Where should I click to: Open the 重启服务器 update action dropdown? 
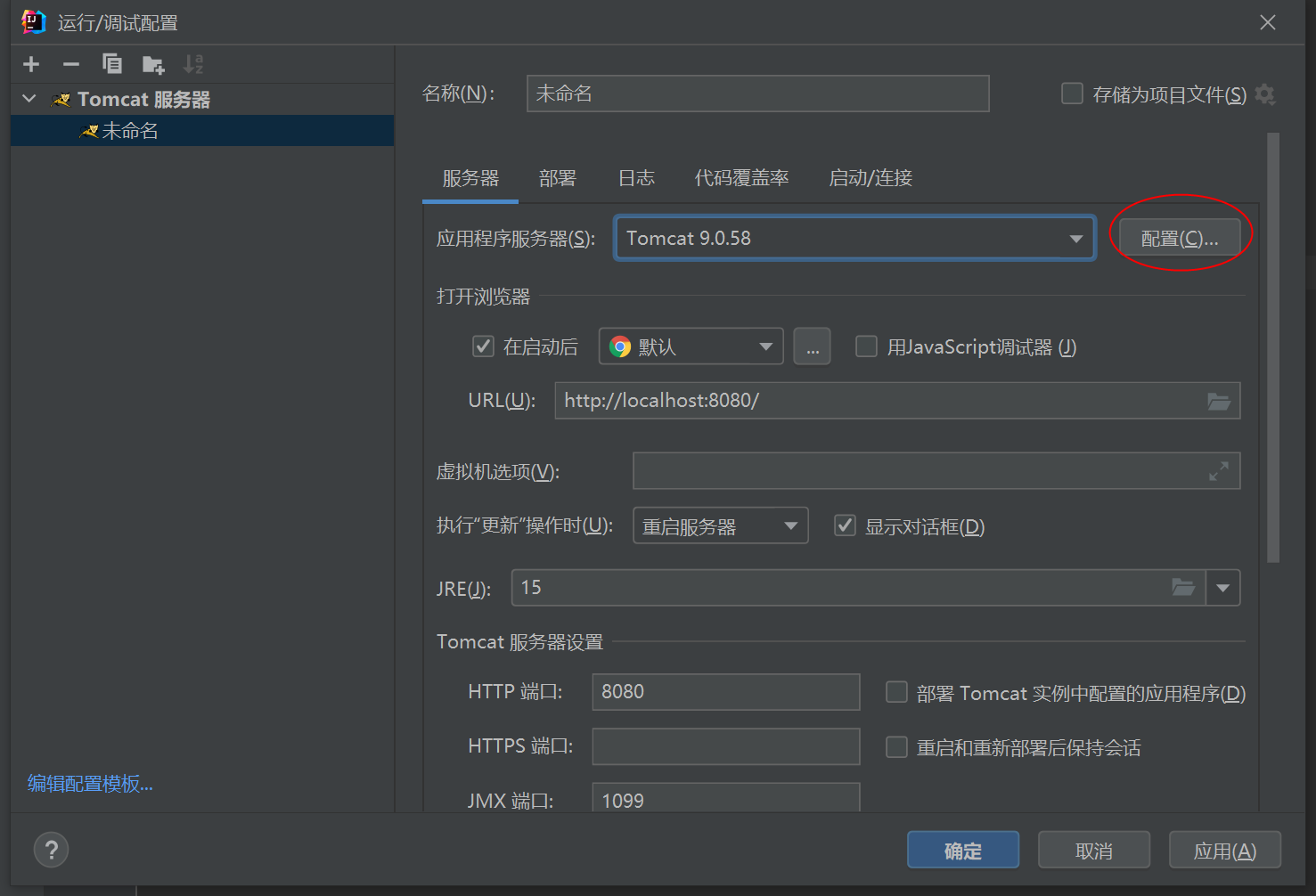[x=720, y=525]
